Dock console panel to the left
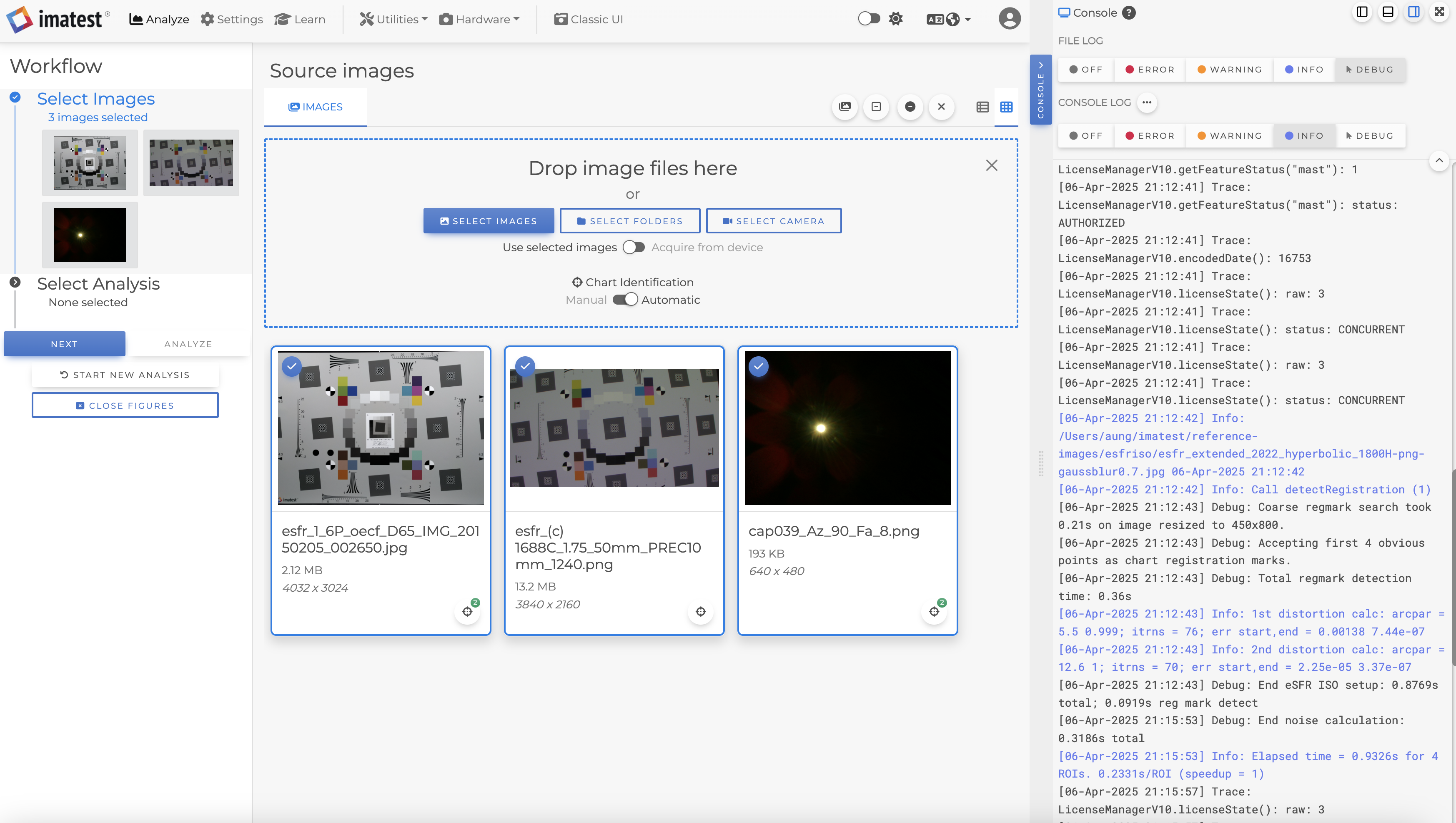This screenshot has width=1456, height=823. coord(1362,12)
